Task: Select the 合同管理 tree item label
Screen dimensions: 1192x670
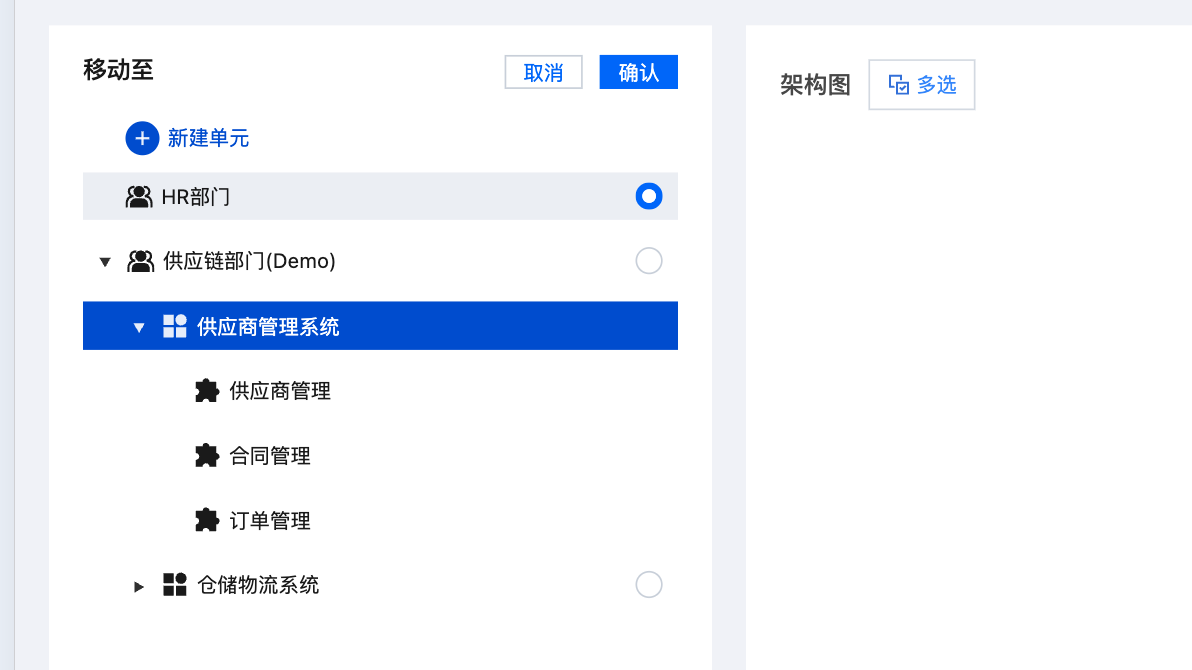Action: pyautogui.click(x=270, y=456)
